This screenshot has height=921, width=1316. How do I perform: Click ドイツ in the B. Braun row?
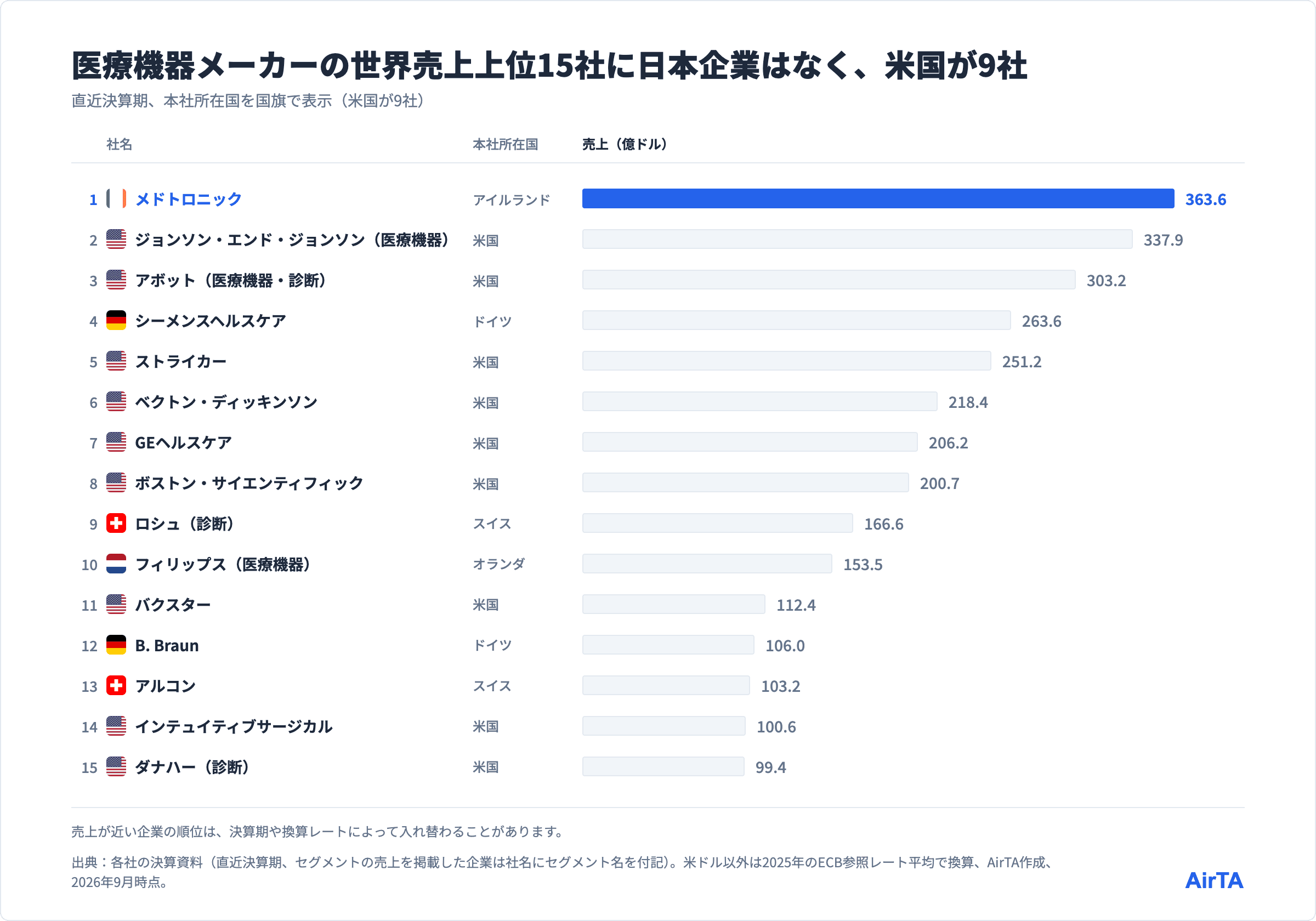click(x=492, y=645)
